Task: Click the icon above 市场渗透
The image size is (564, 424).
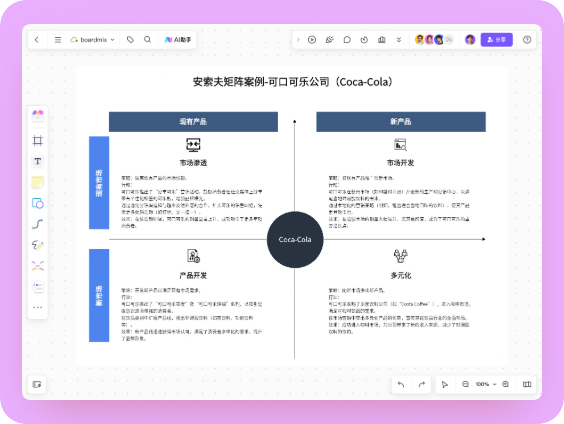Action: tap(193, 145)
